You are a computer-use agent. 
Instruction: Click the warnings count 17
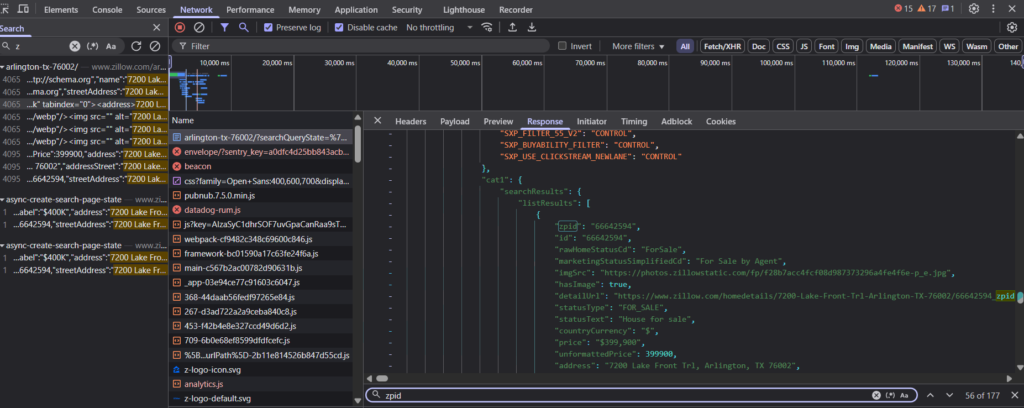coord(927,9)
